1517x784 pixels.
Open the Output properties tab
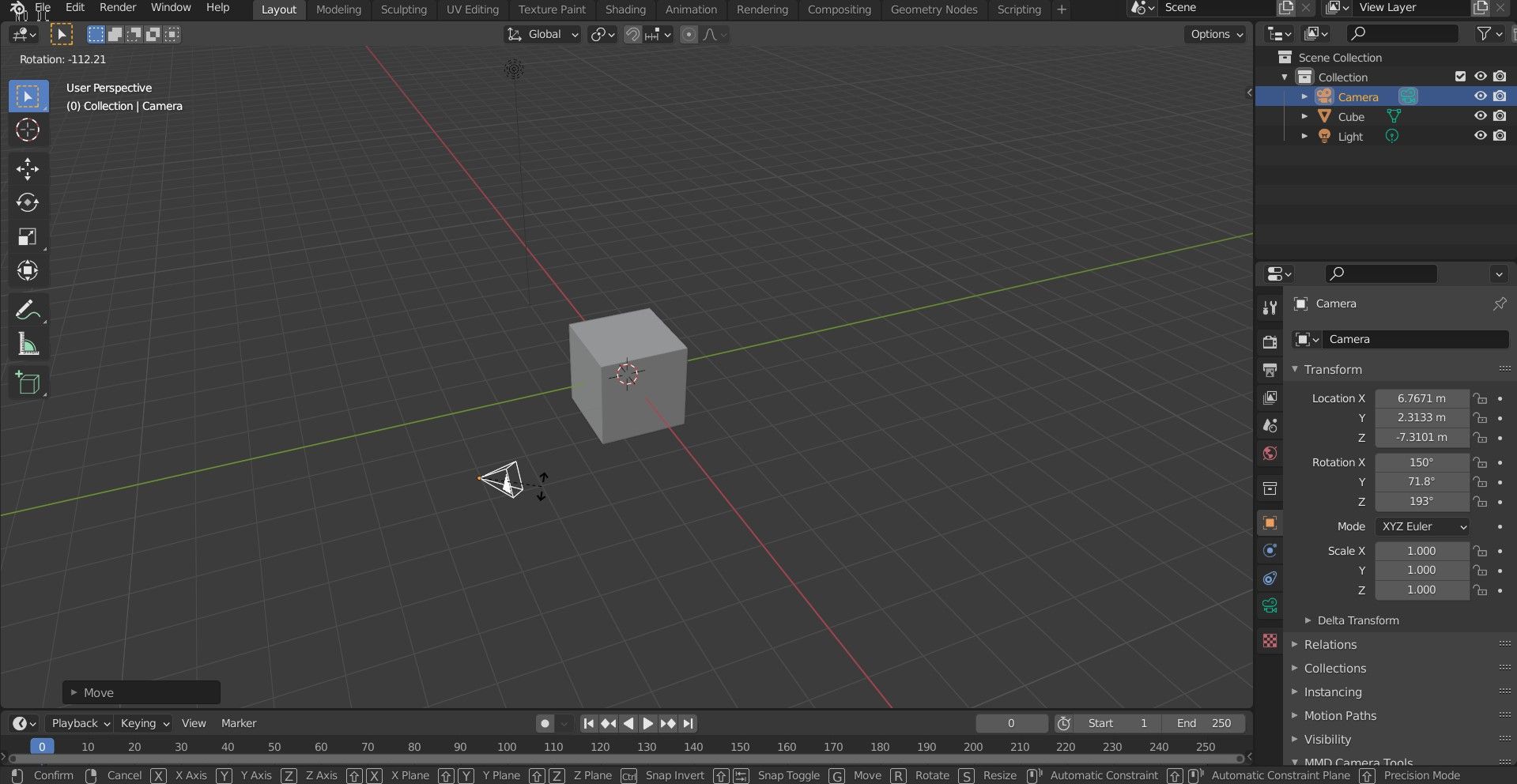[1270, 370]
